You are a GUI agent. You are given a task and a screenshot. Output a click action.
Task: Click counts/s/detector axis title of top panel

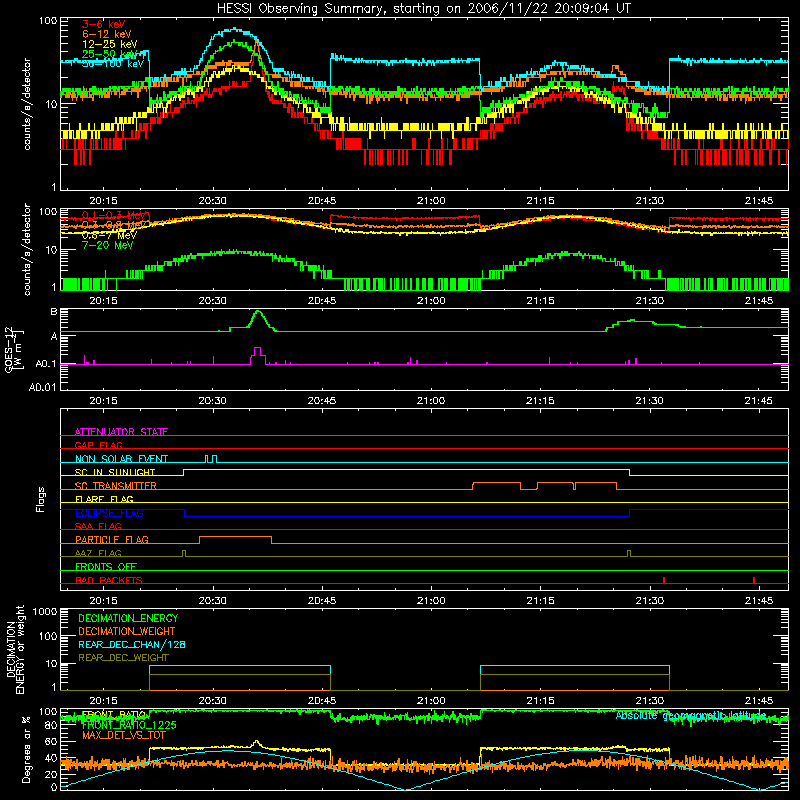26,104
